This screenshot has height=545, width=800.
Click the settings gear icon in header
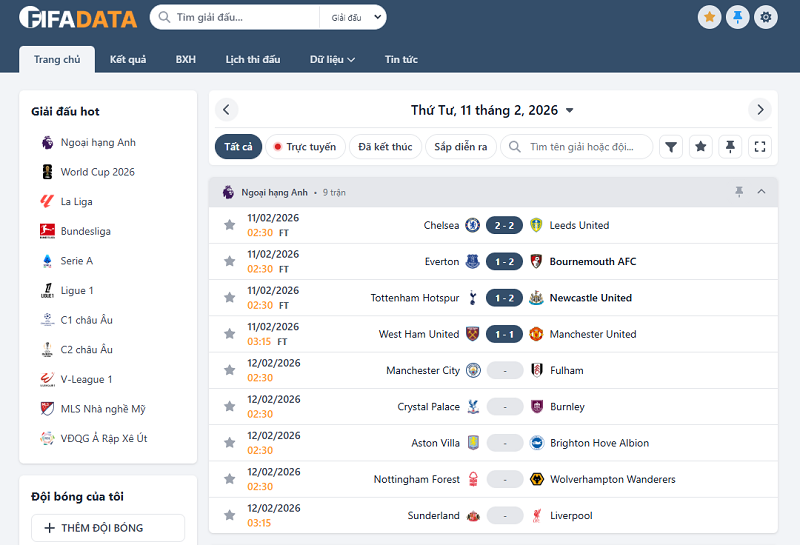[766, 17]
